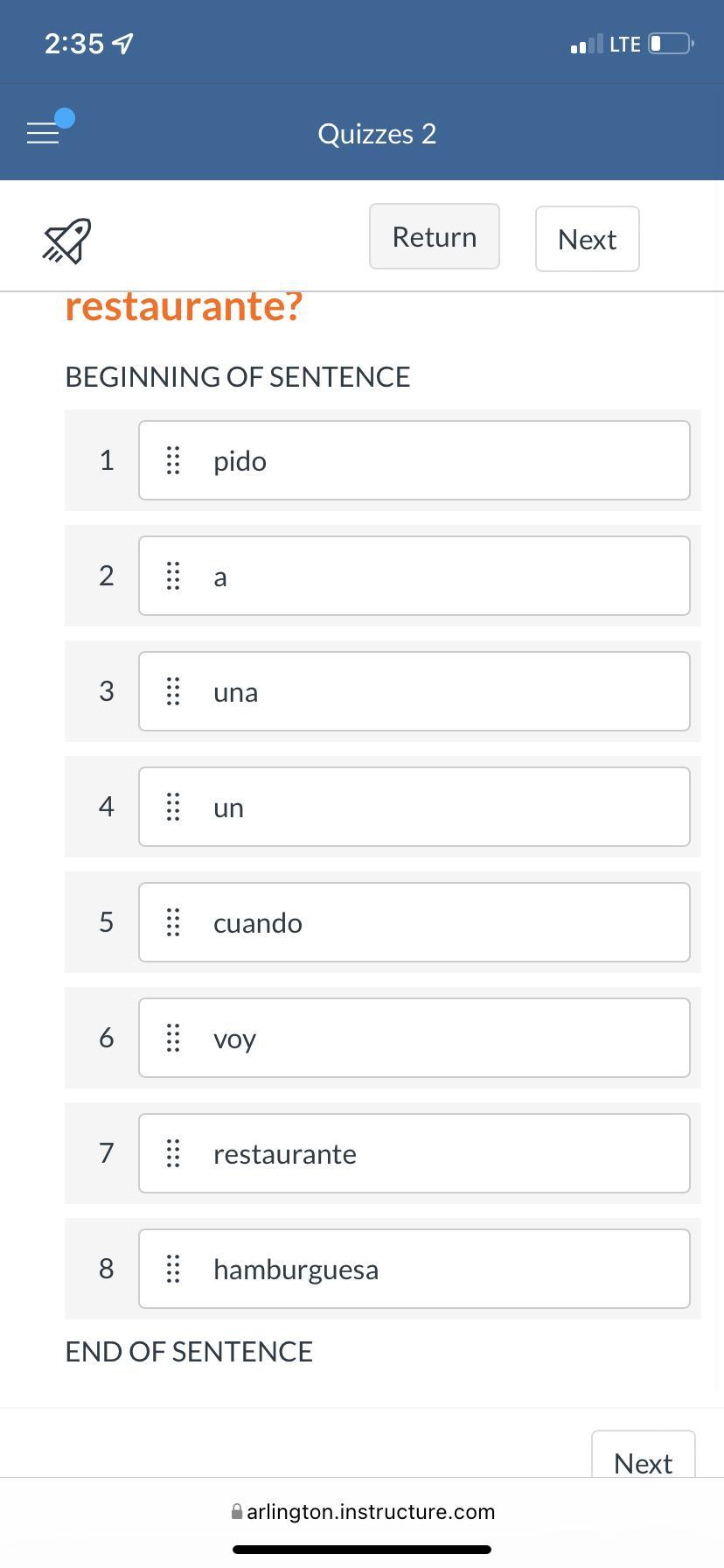
Task: Click the drag handle beside 'cuando'
Action: click(x=173, y=922)
